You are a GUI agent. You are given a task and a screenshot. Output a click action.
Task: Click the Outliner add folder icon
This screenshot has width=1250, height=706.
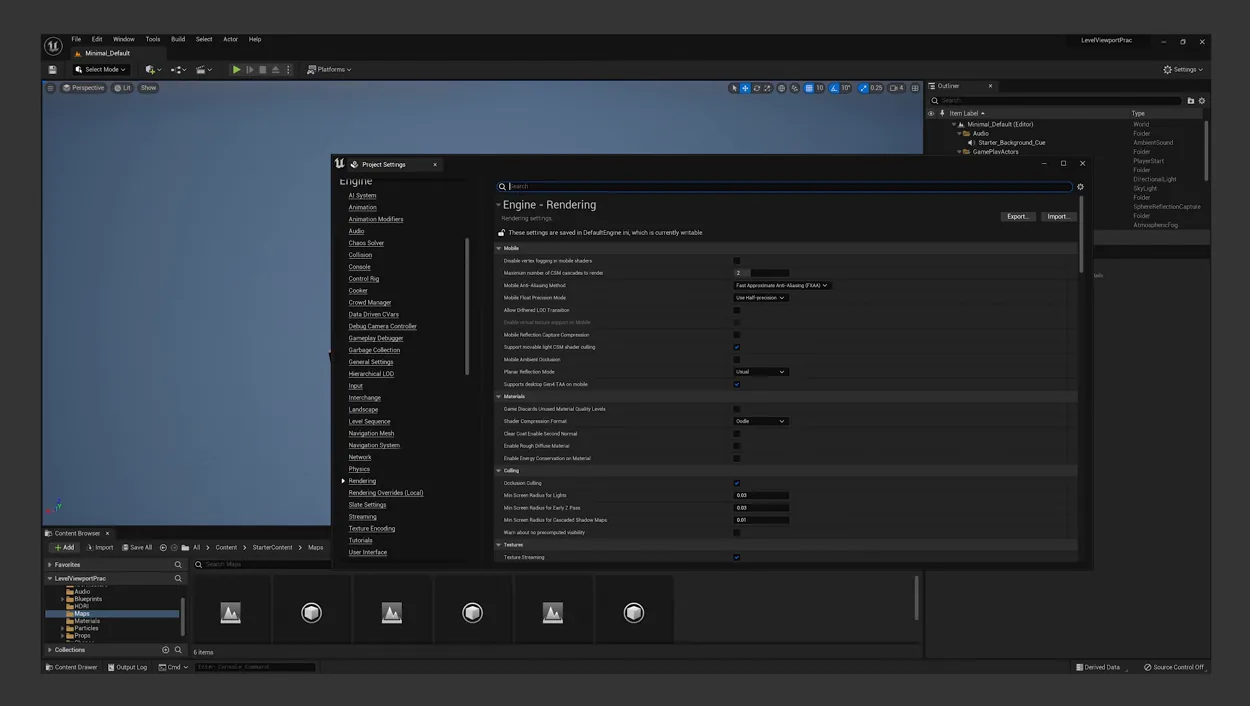click(x=1190, y=101)
